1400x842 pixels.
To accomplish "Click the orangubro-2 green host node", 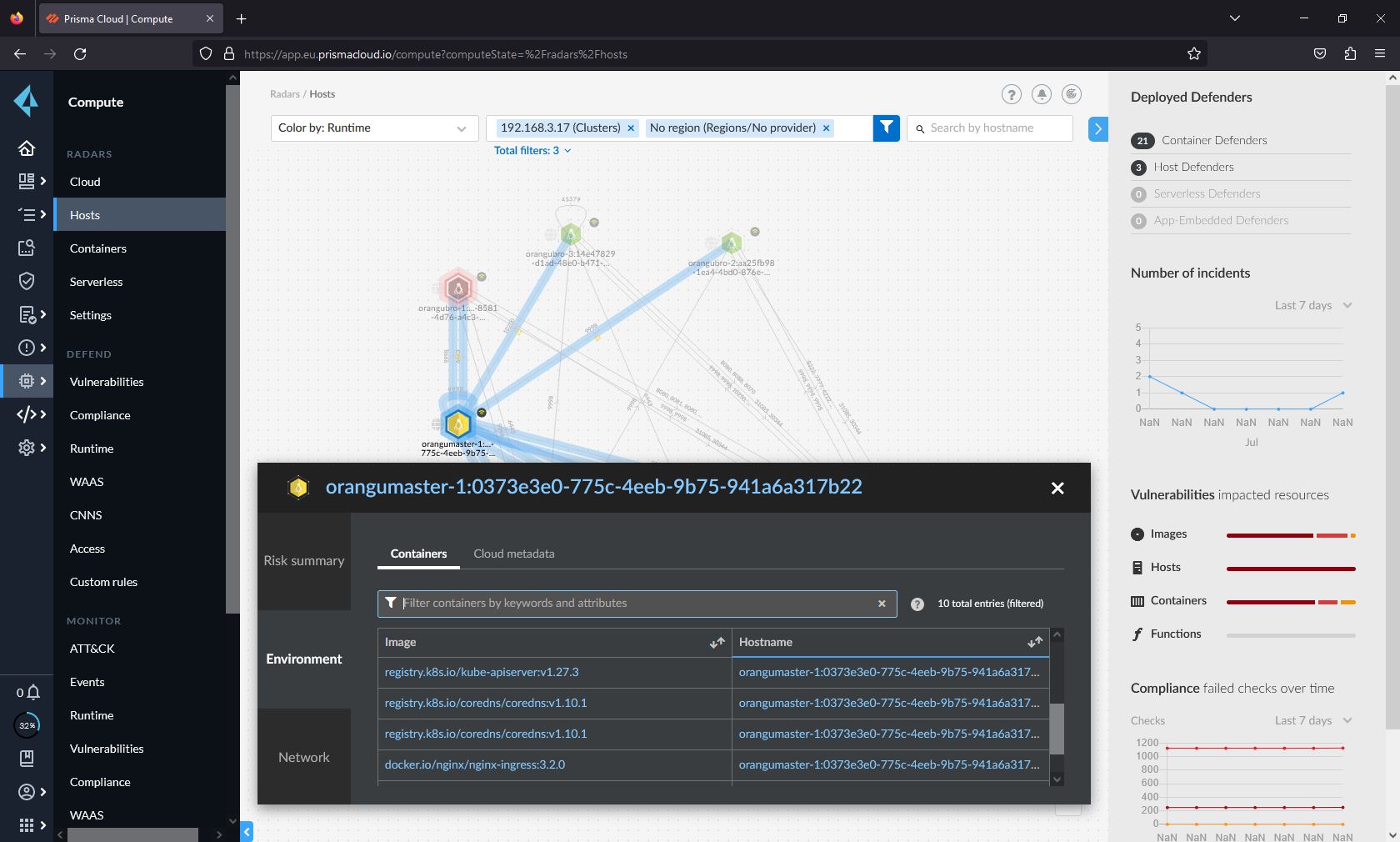I will tap(731, 243).
